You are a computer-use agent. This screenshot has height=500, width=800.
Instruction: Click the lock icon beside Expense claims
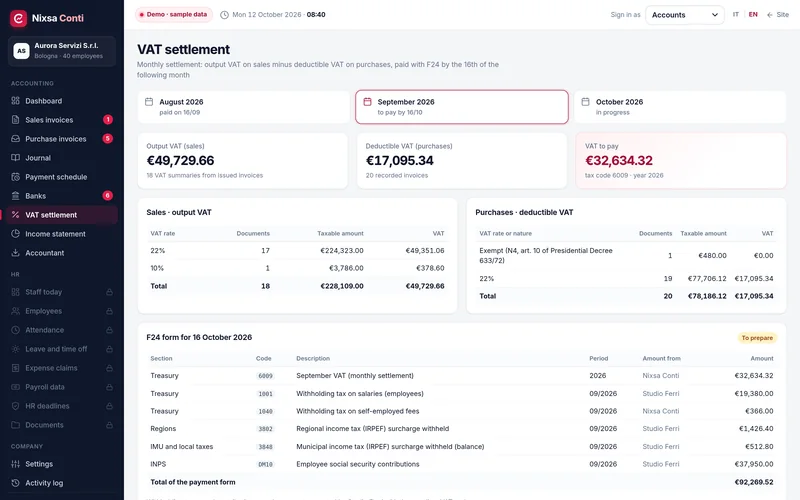[109, 368]
